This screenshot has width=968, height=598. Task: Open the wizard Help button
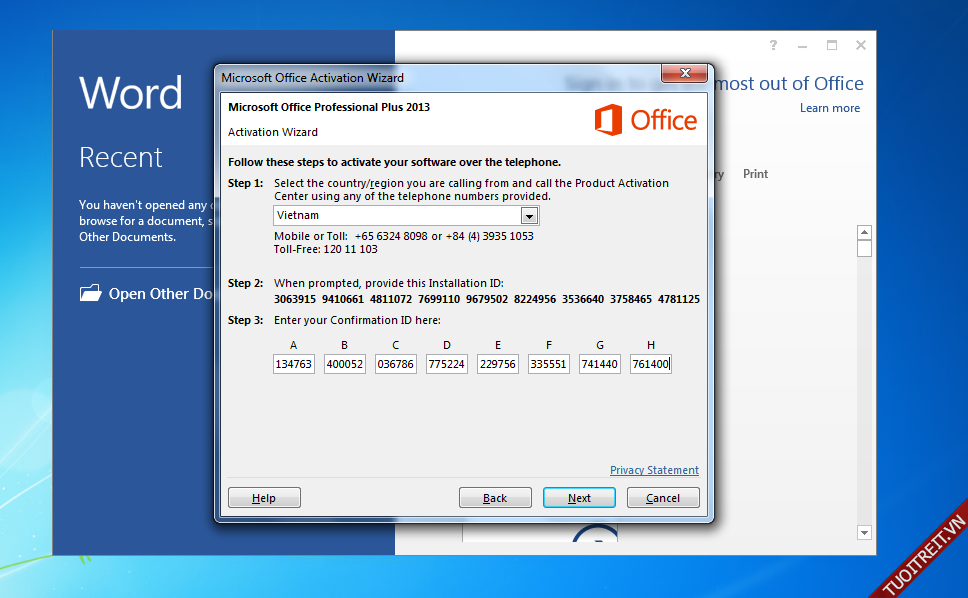(x=264, y=498)
